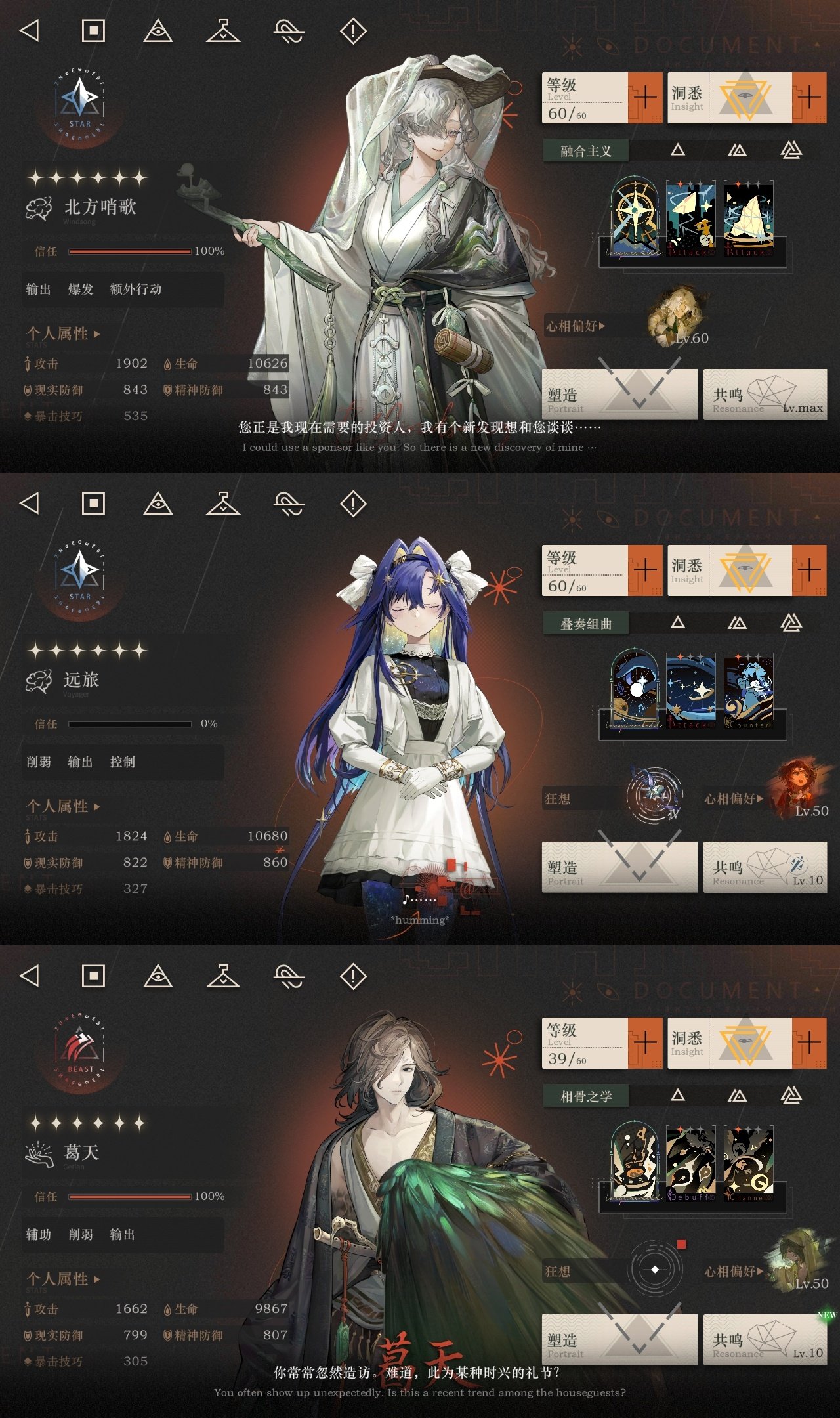Expand 心相偏好 for 葛天

734,1271
